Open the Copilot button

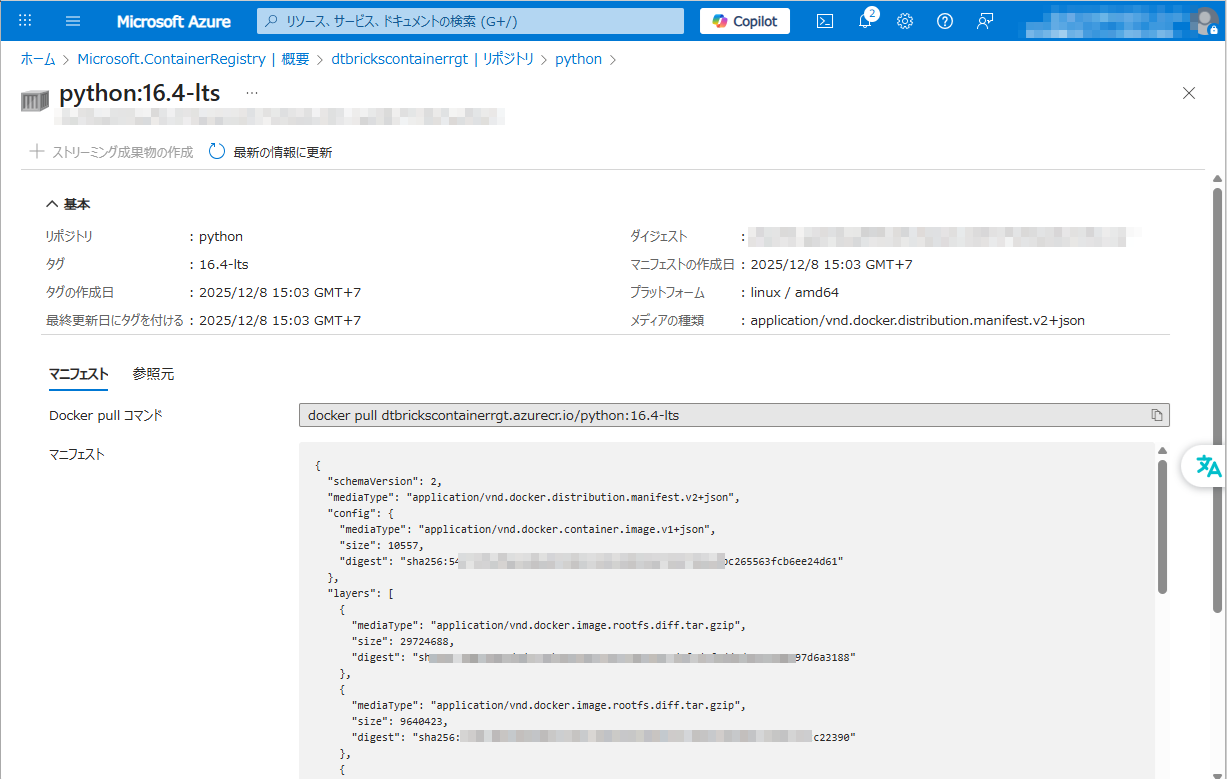point(745,21)
